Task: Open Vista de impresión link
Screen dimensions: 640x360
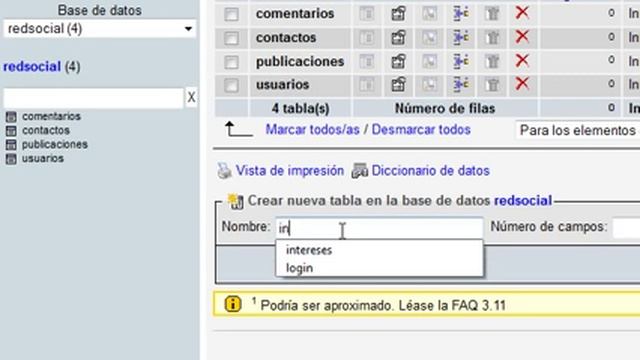Action: click(290, 171)
